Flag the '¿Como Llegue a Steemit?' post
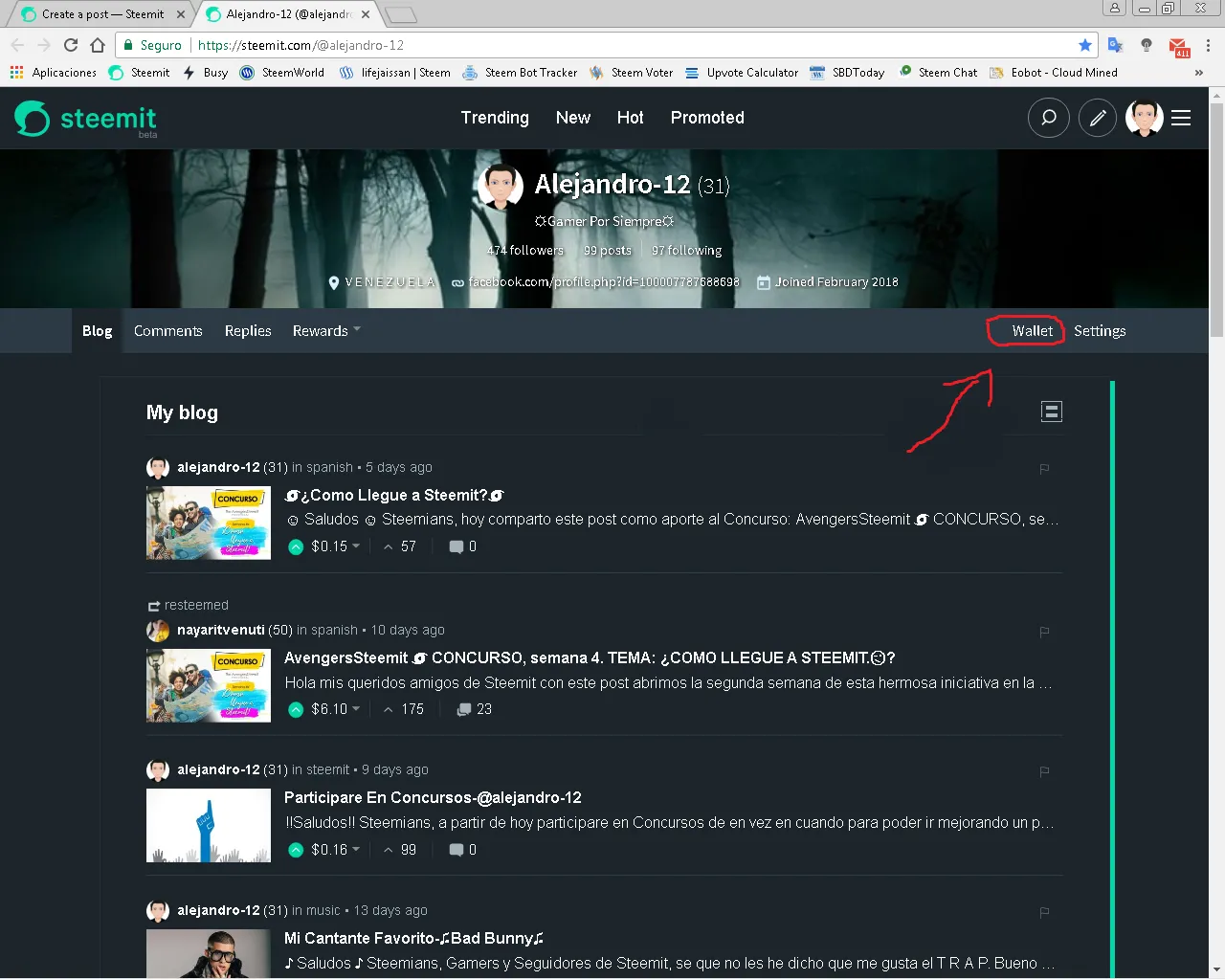 click(x=1044, y=469)
